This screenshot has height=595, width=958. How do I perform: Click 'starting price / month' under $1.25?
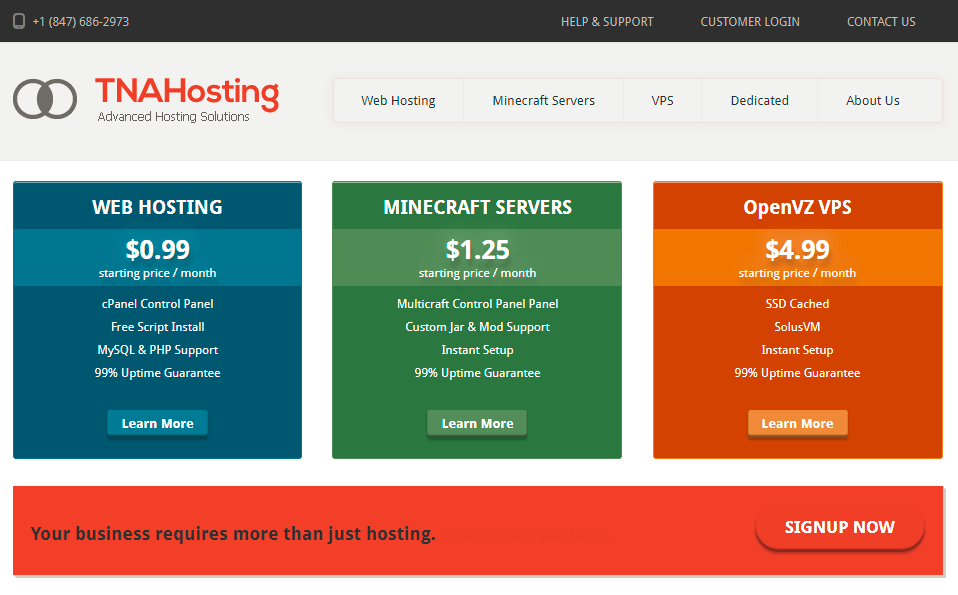tap(477, 273)
